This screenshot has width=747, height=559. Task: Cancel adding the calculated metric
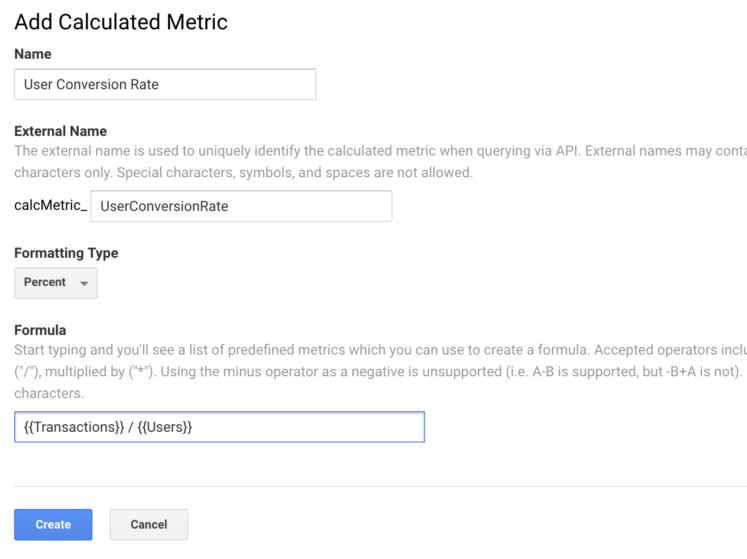[x=149, y=524]
